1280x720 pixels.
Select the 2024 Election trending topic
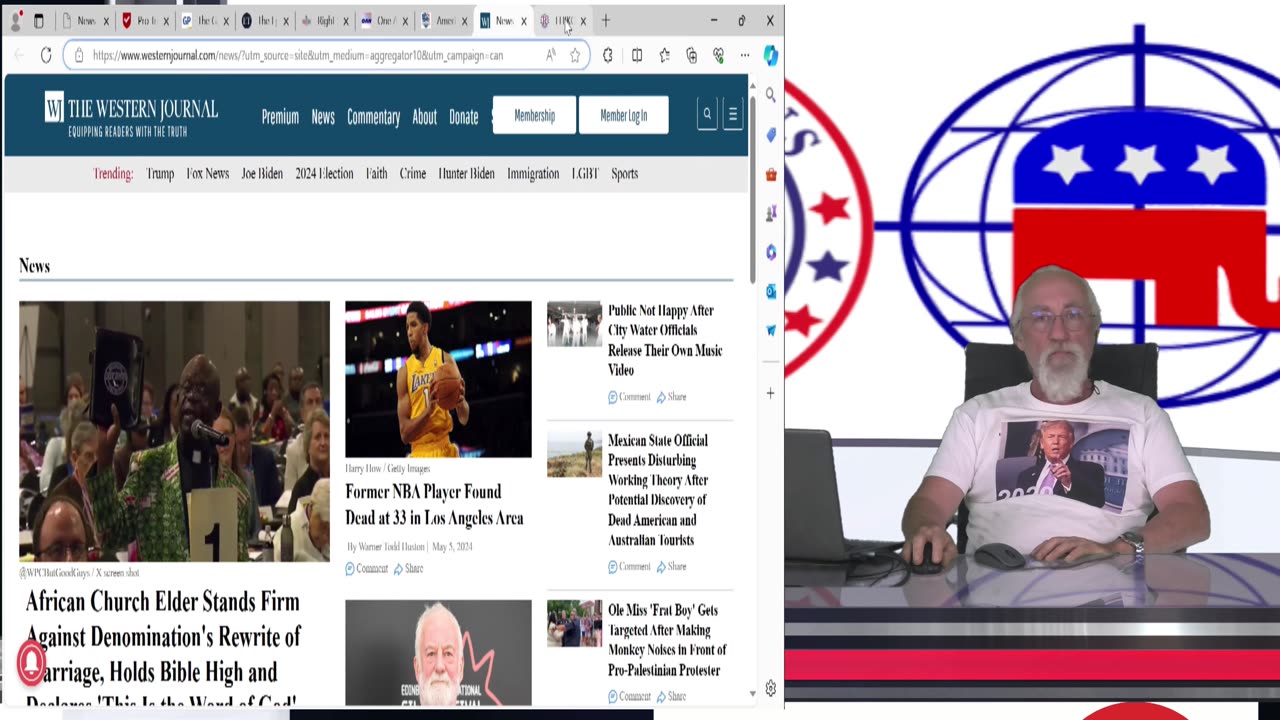pos(324,173)
